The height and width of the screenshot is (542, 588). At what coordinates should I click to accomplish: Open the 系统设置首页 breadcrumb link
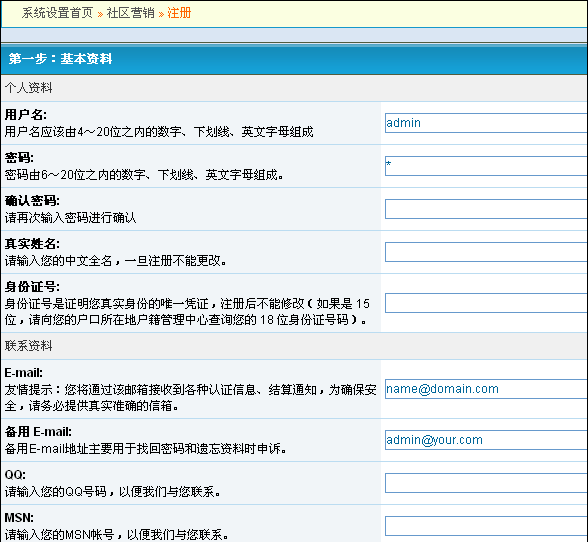point(57,13)
